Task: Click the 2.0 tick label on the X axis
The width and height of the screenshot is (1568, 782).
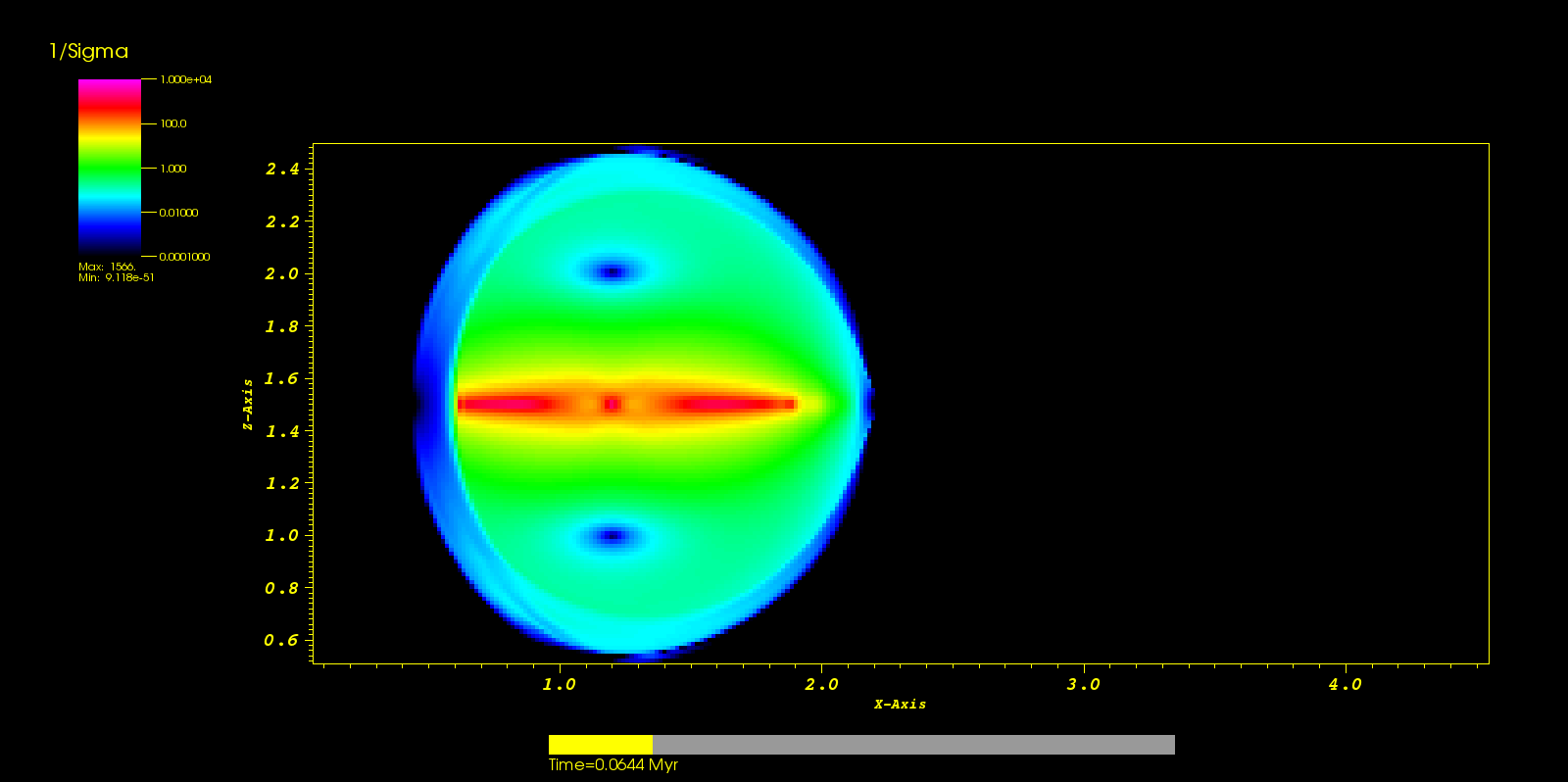Action: [821, 685]
